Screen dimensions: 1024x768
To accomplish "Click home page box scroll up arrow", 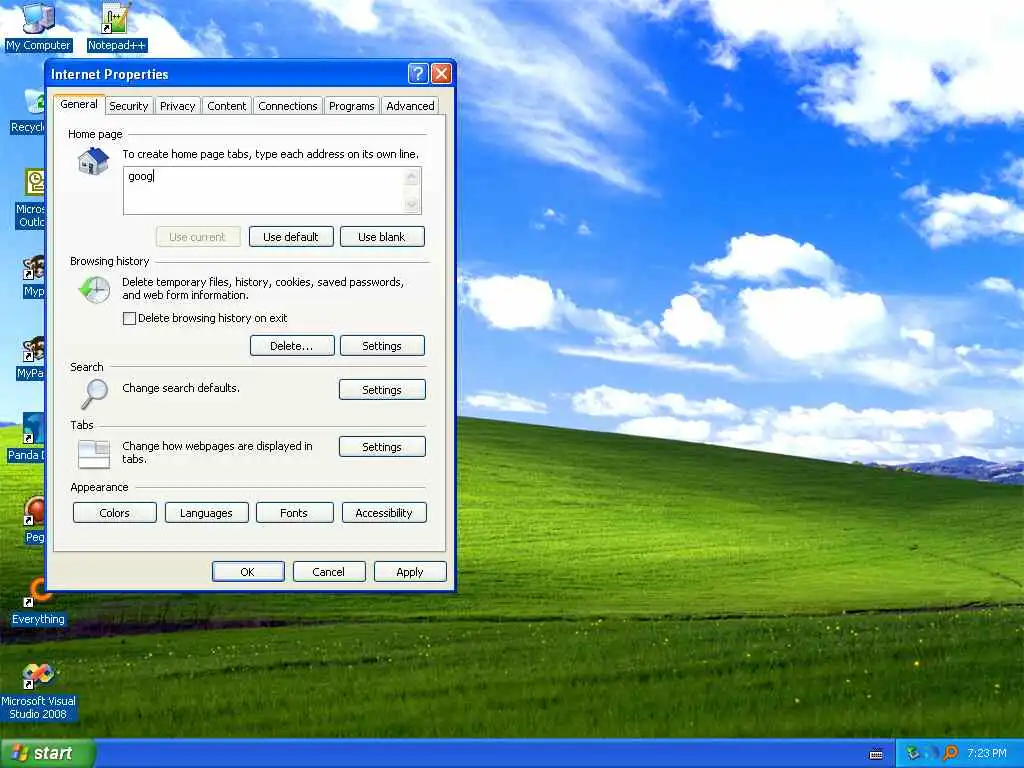I will pos(412,176).
